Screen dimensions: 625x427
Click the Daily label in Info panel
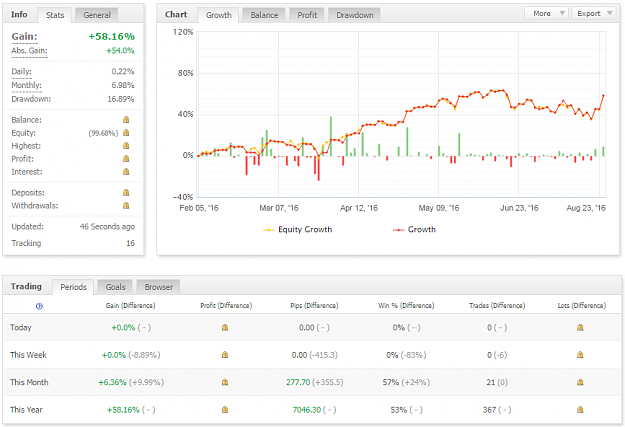21,72
